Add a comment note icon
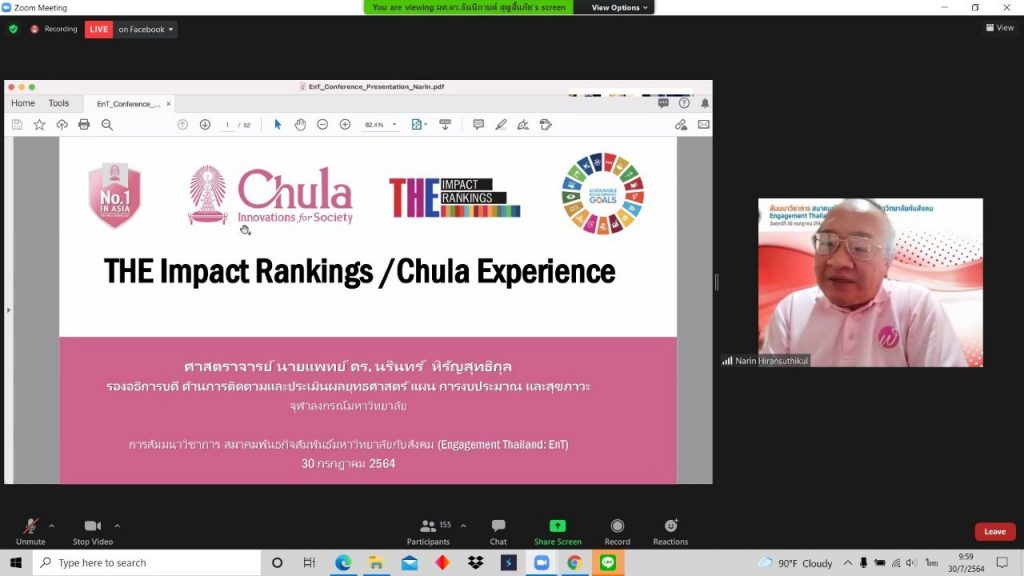Viewport: 1024px width, 576px height. (x=478, y=125)
